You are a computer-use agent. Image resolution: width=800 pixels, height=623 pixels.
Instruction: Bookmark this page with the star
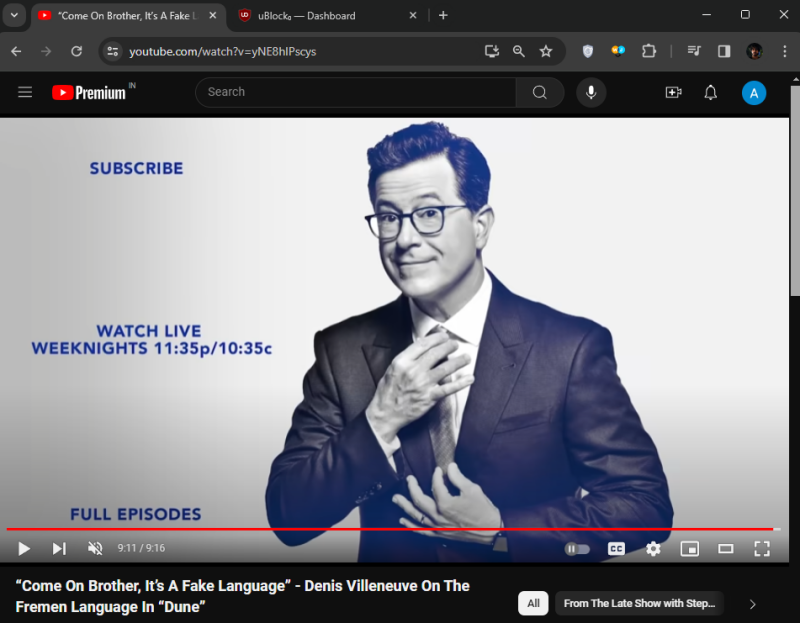pos(546,51)
